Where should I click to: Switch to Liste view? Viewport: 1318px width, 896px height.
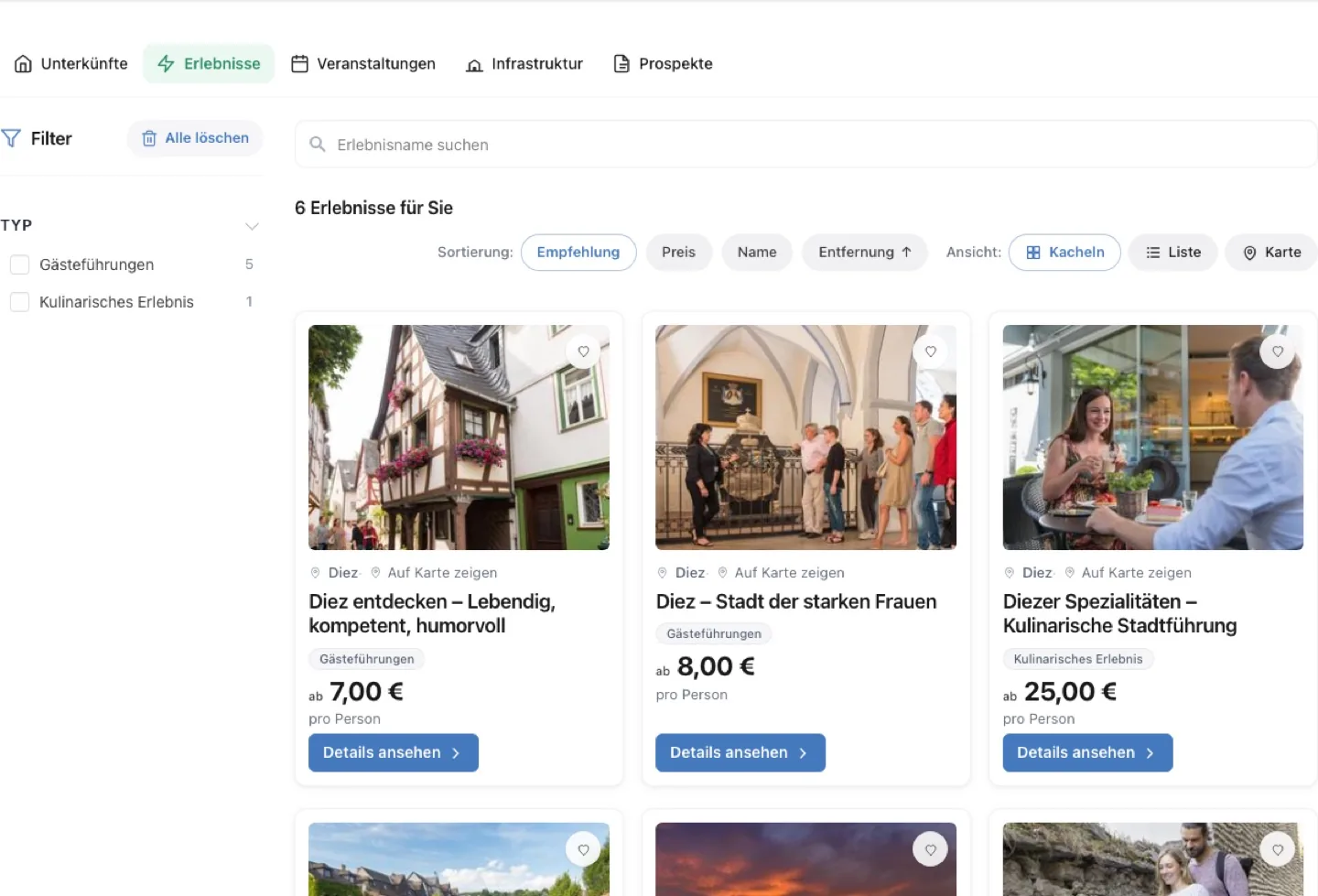pos(1173,253)
